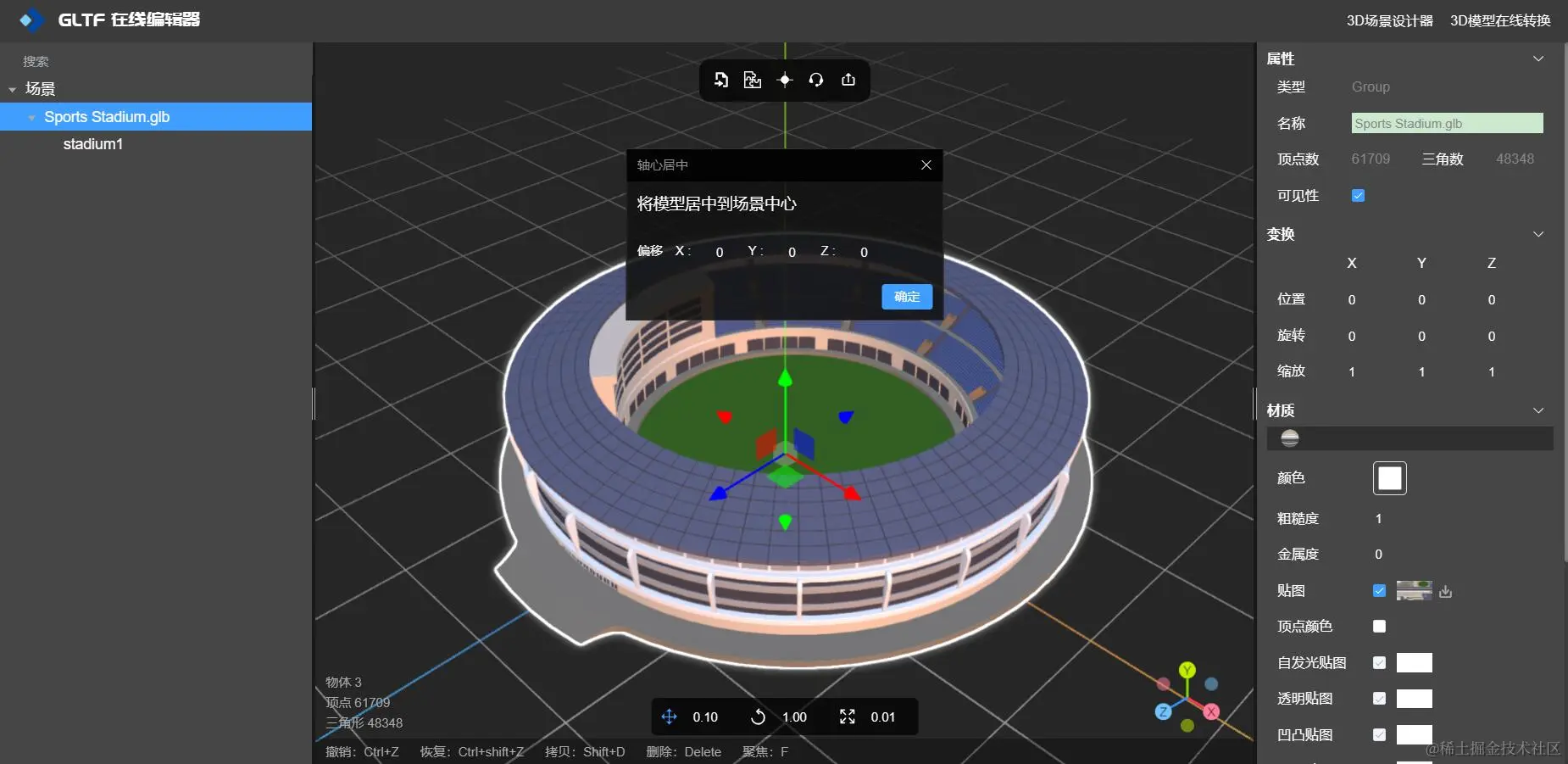Click the 位置 Y value
Screen dimensions: 1568x764
(1421, 300)
